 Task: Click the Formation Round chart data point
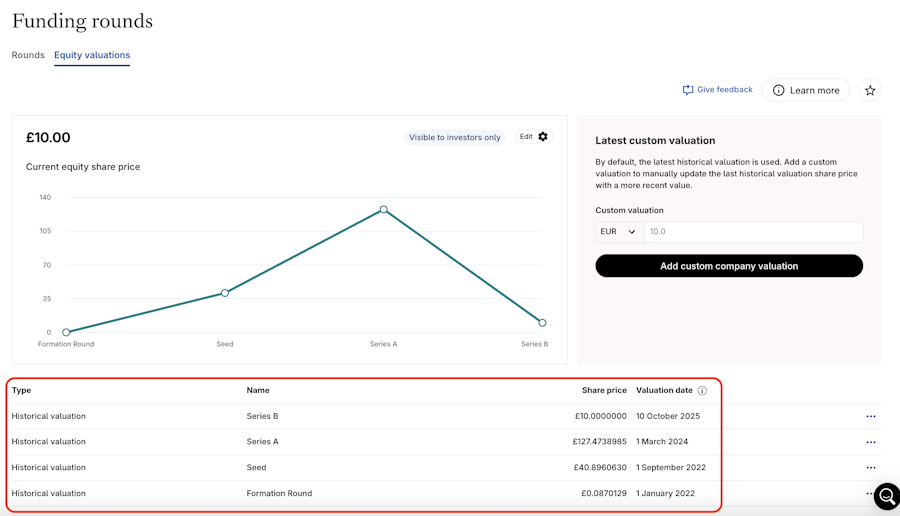pos(66,332)
